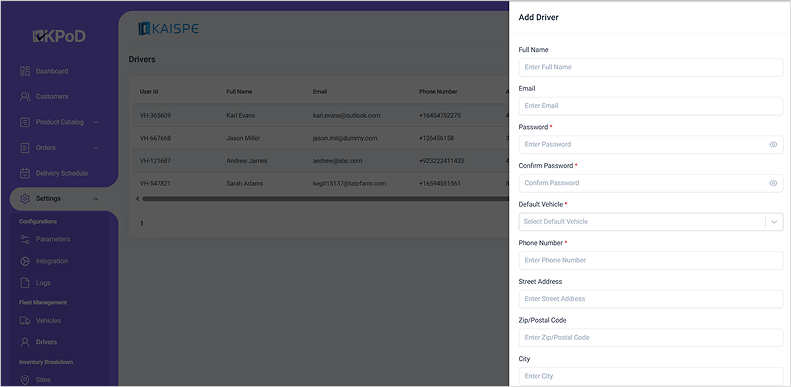Screen dimensions: 791x387
Task: Click the Phone Number column header
Action: 438,92
